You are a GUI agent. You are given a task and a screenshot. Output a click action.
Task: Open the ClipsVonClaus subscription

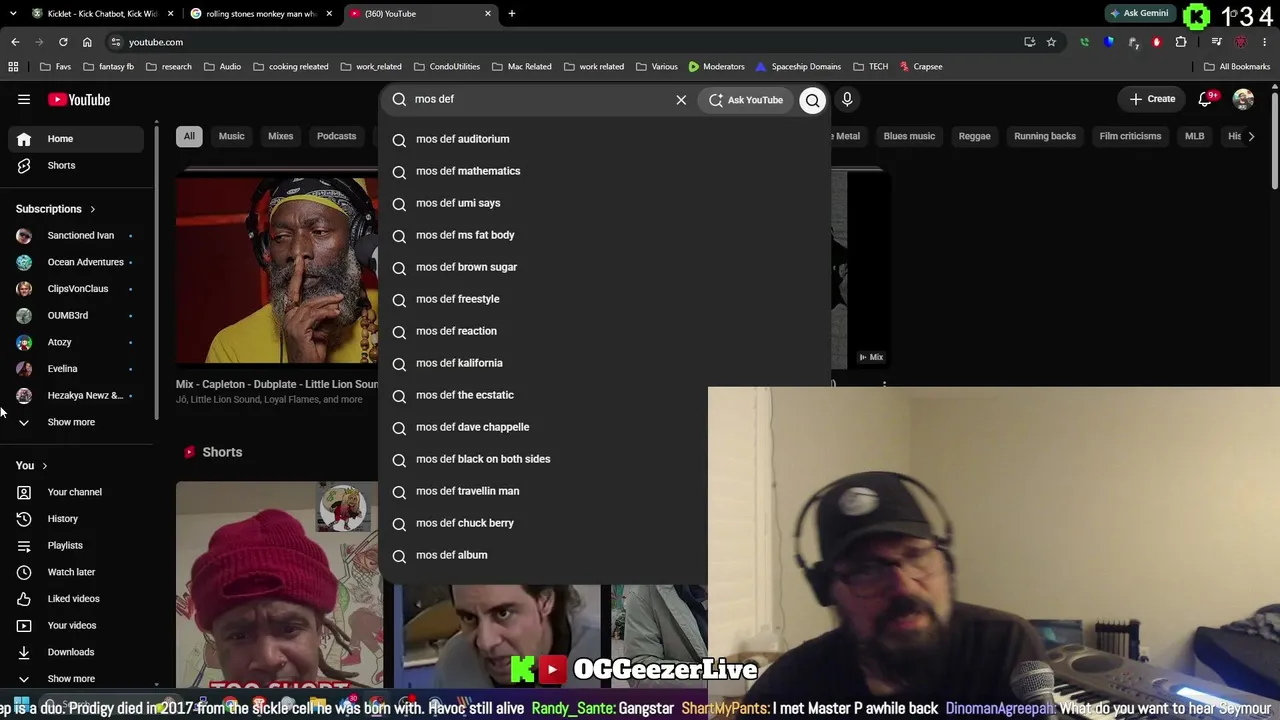[78, 289]
